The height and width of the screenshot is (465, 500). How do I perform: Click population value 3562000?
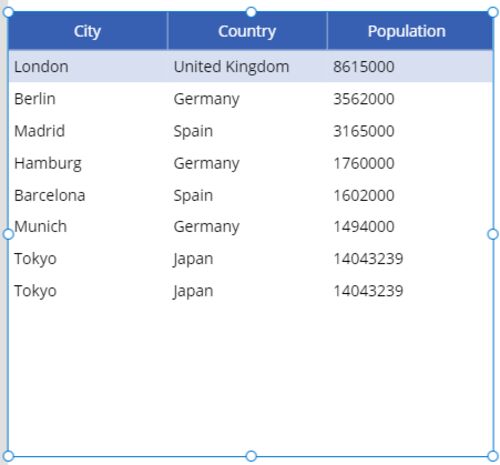tap(364, 99)
